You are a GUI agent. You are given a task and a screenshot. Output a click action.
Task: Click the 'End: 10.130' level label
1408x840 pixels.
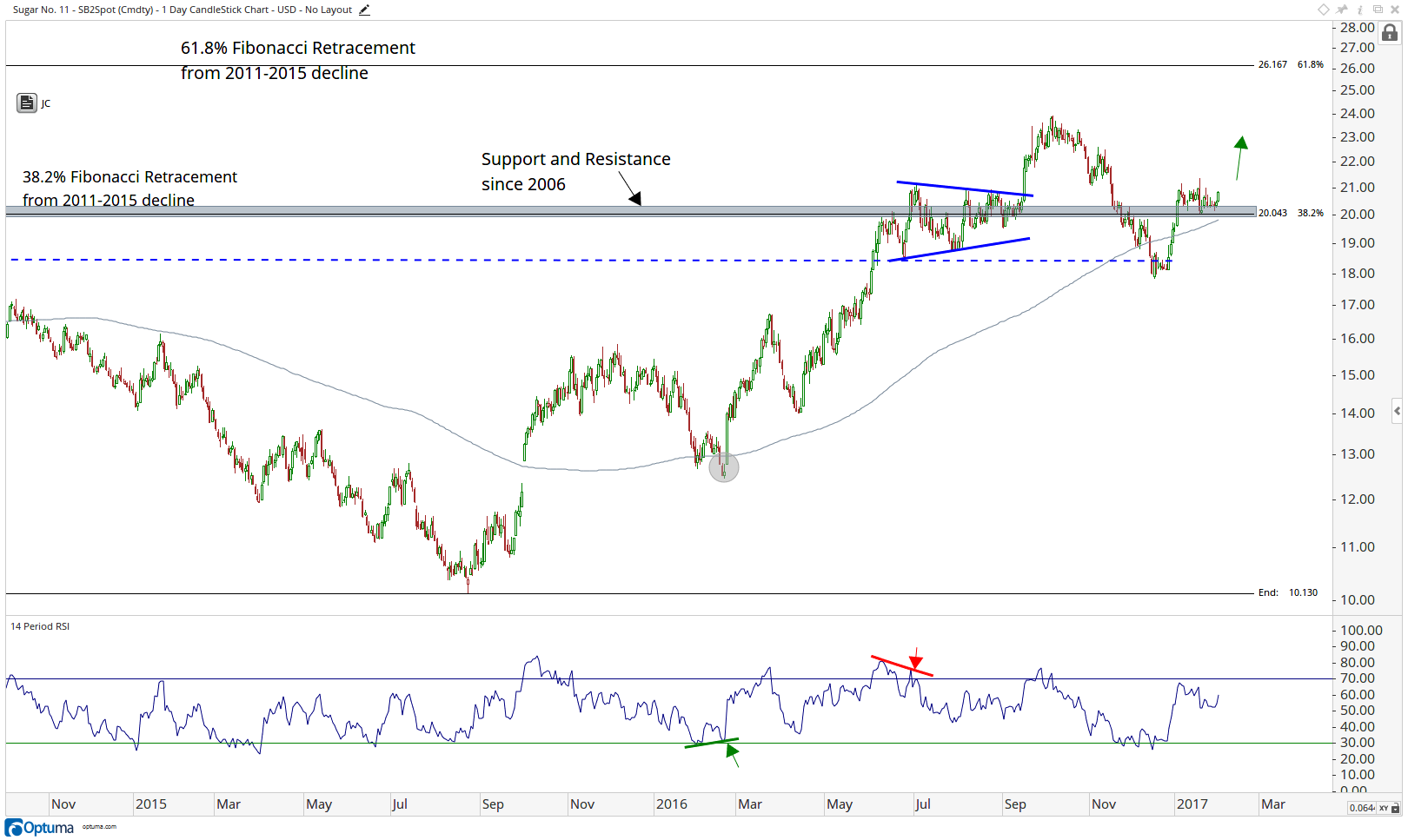point(1288,592)
